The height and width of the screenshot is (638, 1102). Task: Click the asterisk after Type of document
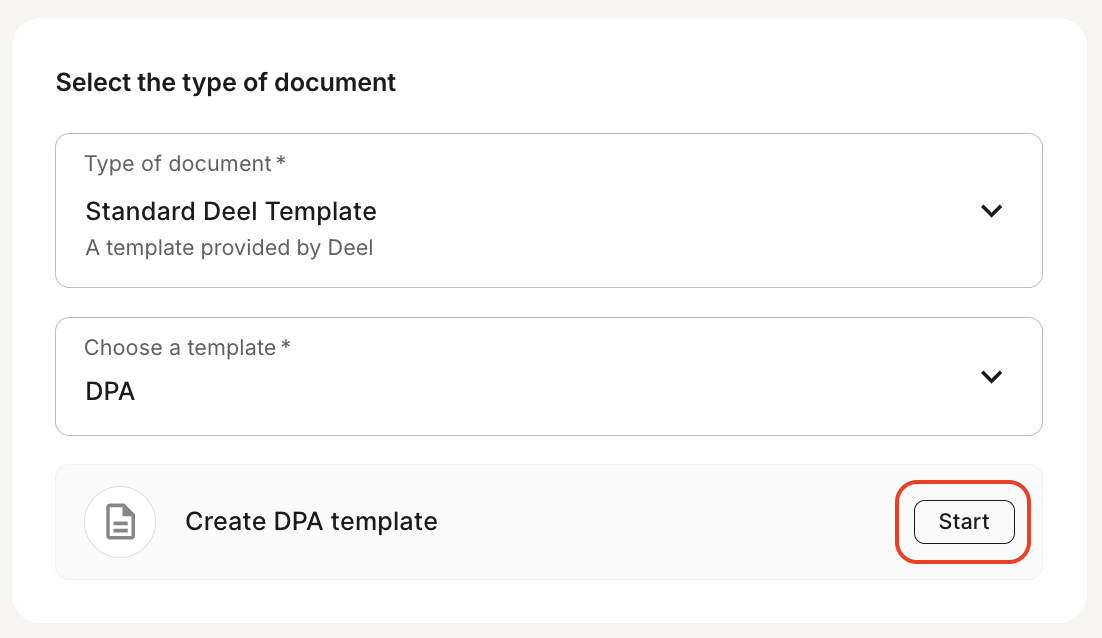click(281, 161)
